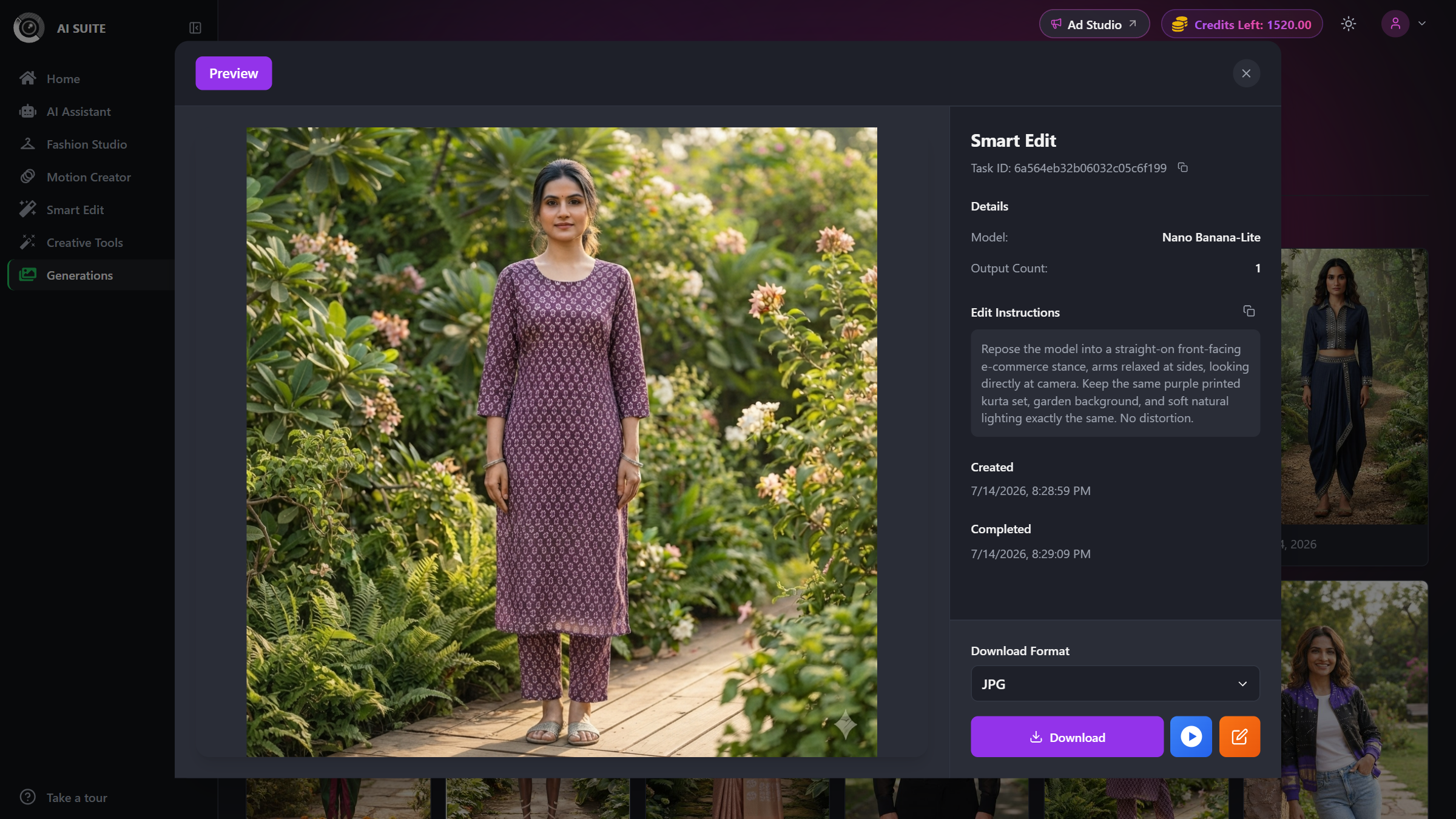The height and width of the screenshot is (819, 1456).
Task: Expand the account menu chevron
Action: pos(1422,24)
